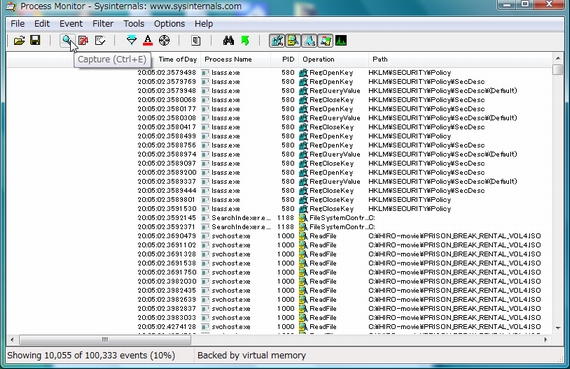Sort by the Process Name column header
The width and height of the screenshot is (570, 369).
tap(236, 59)
